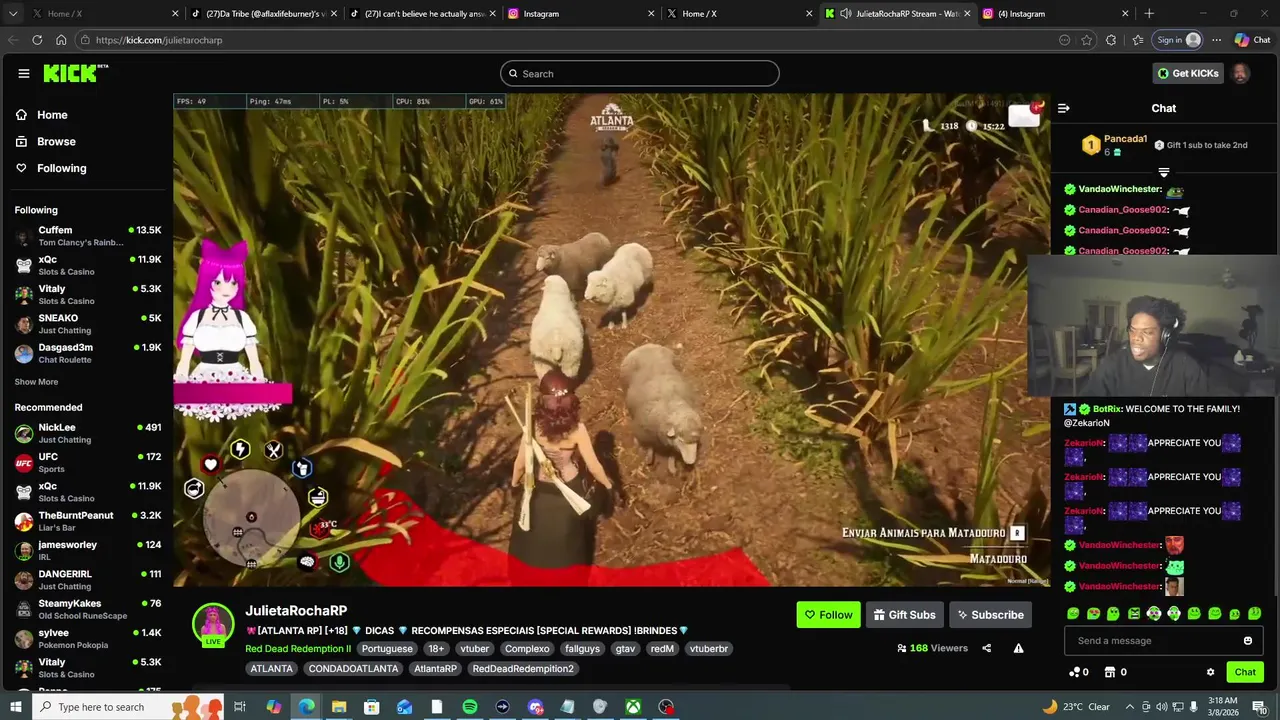Open Dasgasd3m channel
This screenshot has height=720, width=1280.
(87, 353)
